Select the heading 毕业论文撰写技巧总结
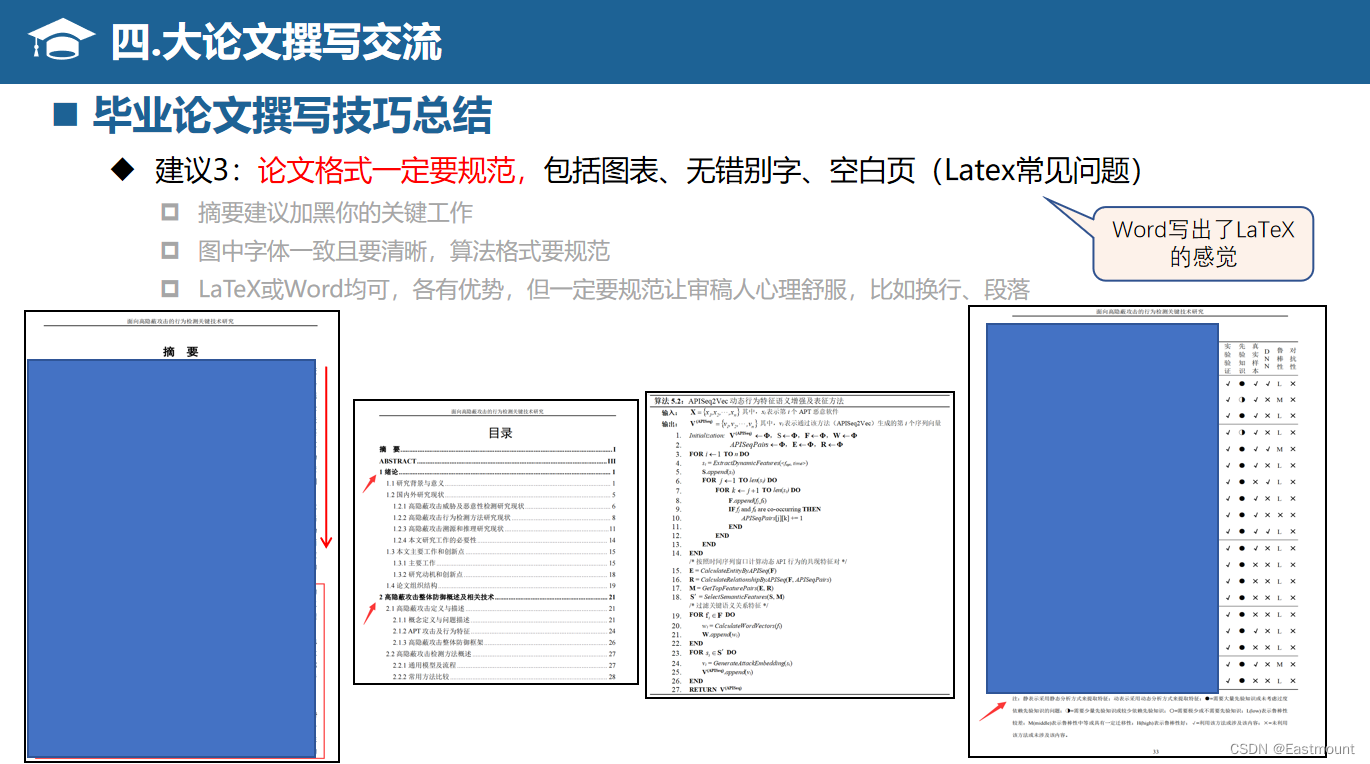The image size is (1370, 764). [x=293, y=115]
